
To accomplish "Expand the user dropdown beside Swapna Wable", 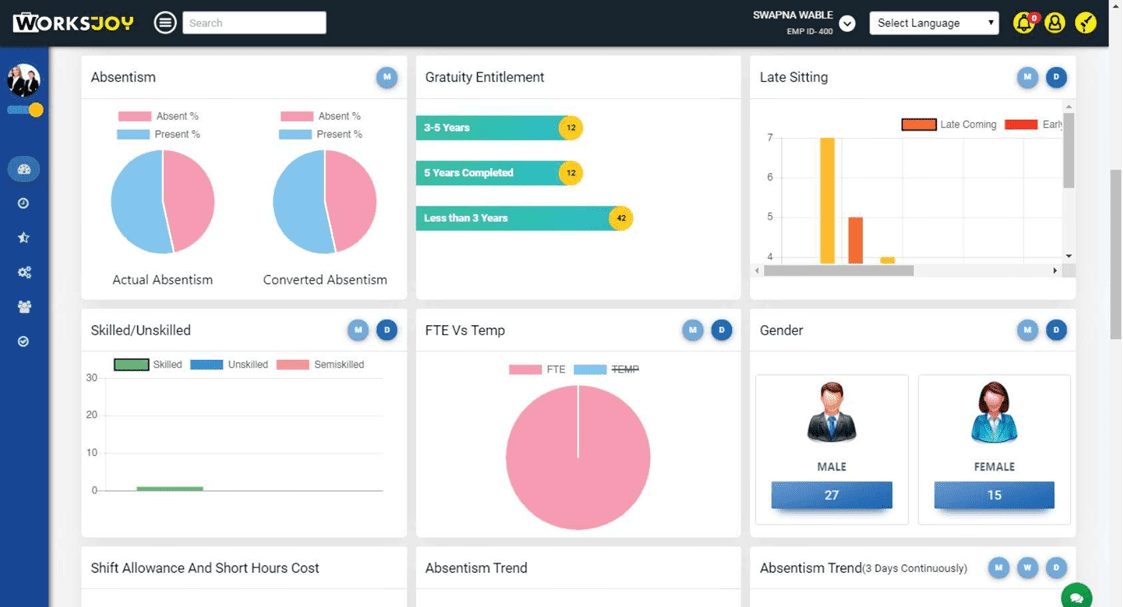I will [847, 24].
